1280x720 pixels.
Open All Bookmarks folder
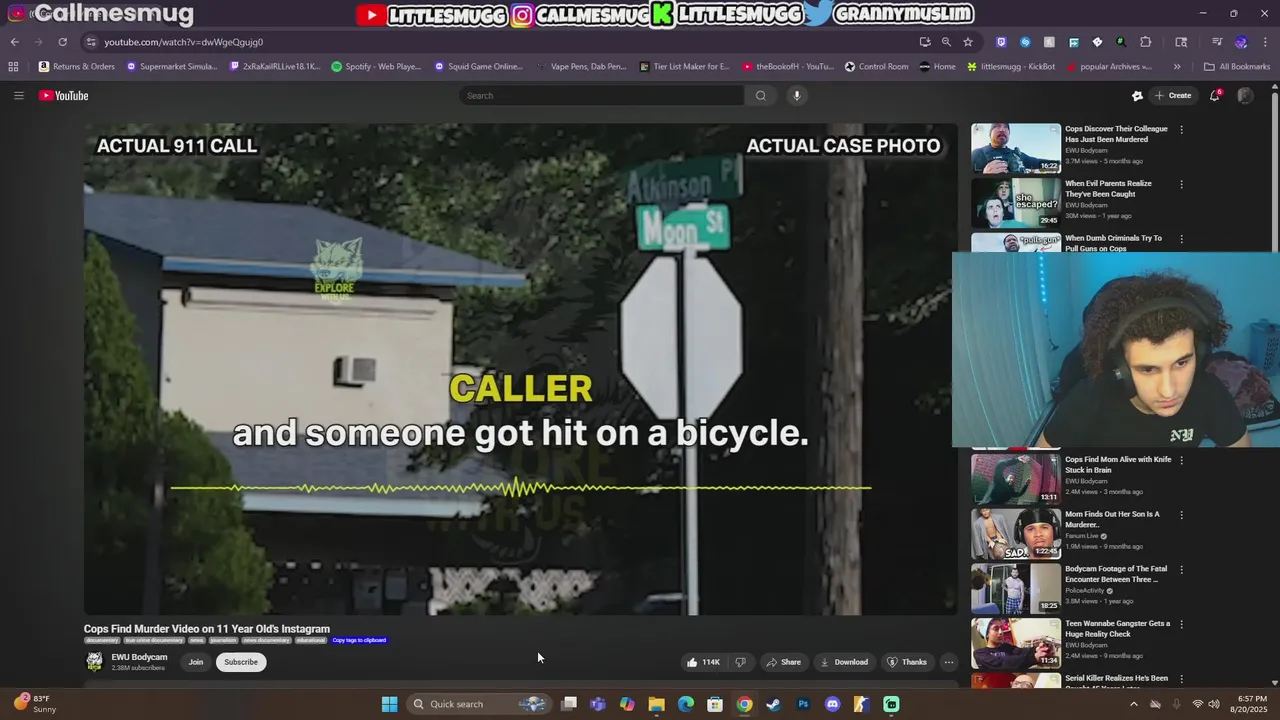[1237, 67]
